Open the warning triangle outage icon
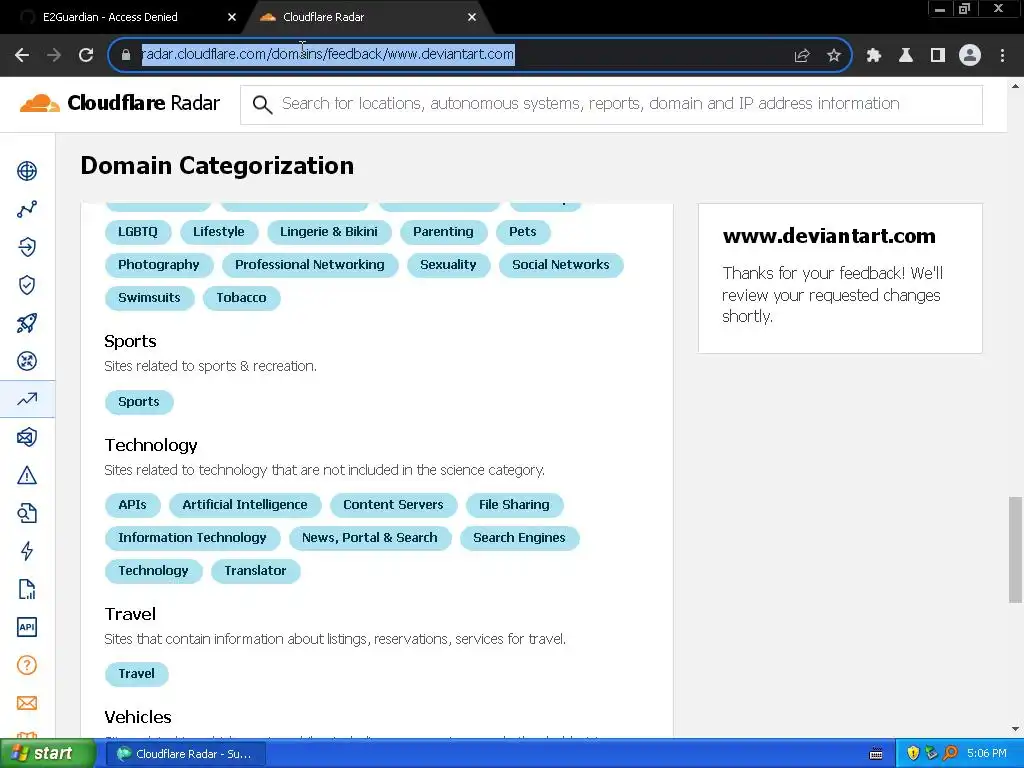 [27, 475]
